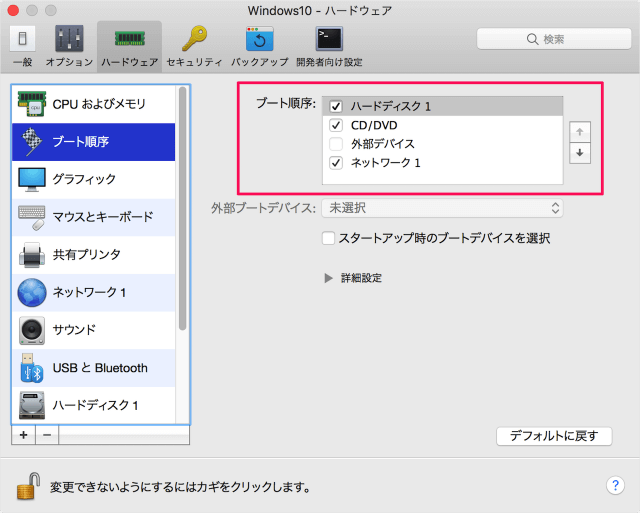Move boot item down with arrow button
This screenshot has height=513, width=640.
[579, 153]
